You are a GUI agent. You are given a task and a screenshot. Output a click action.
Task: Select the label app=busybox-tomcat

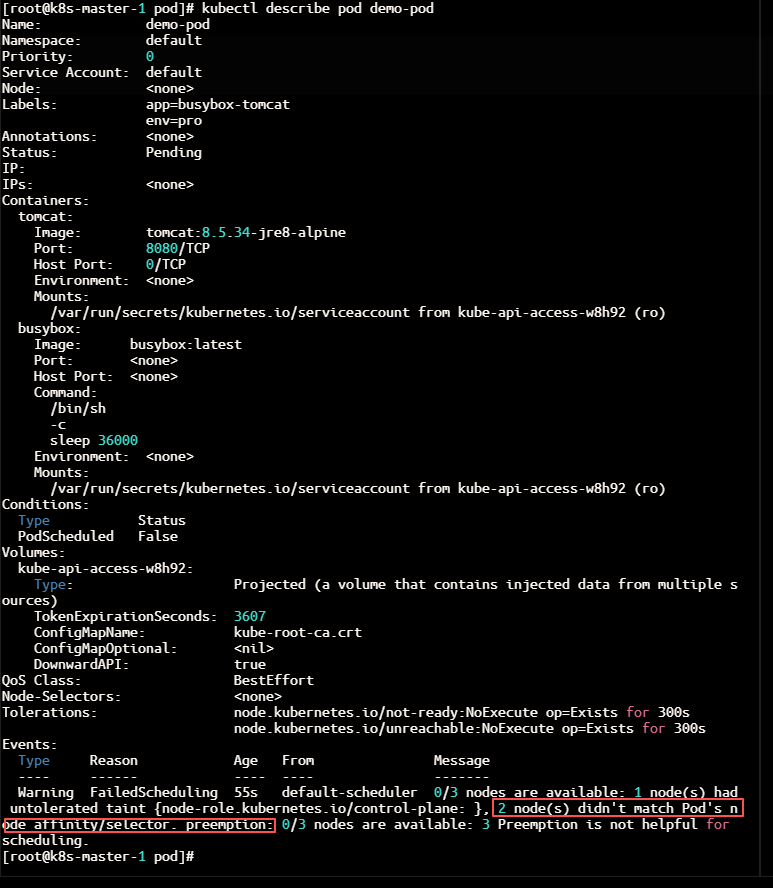click(217, 104)
